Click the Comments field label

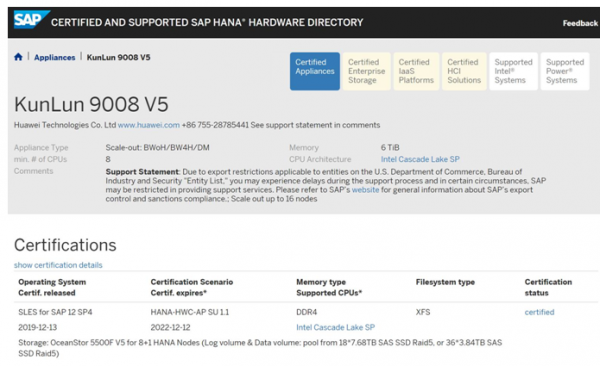pyautogui.click(x=33, y=171)
